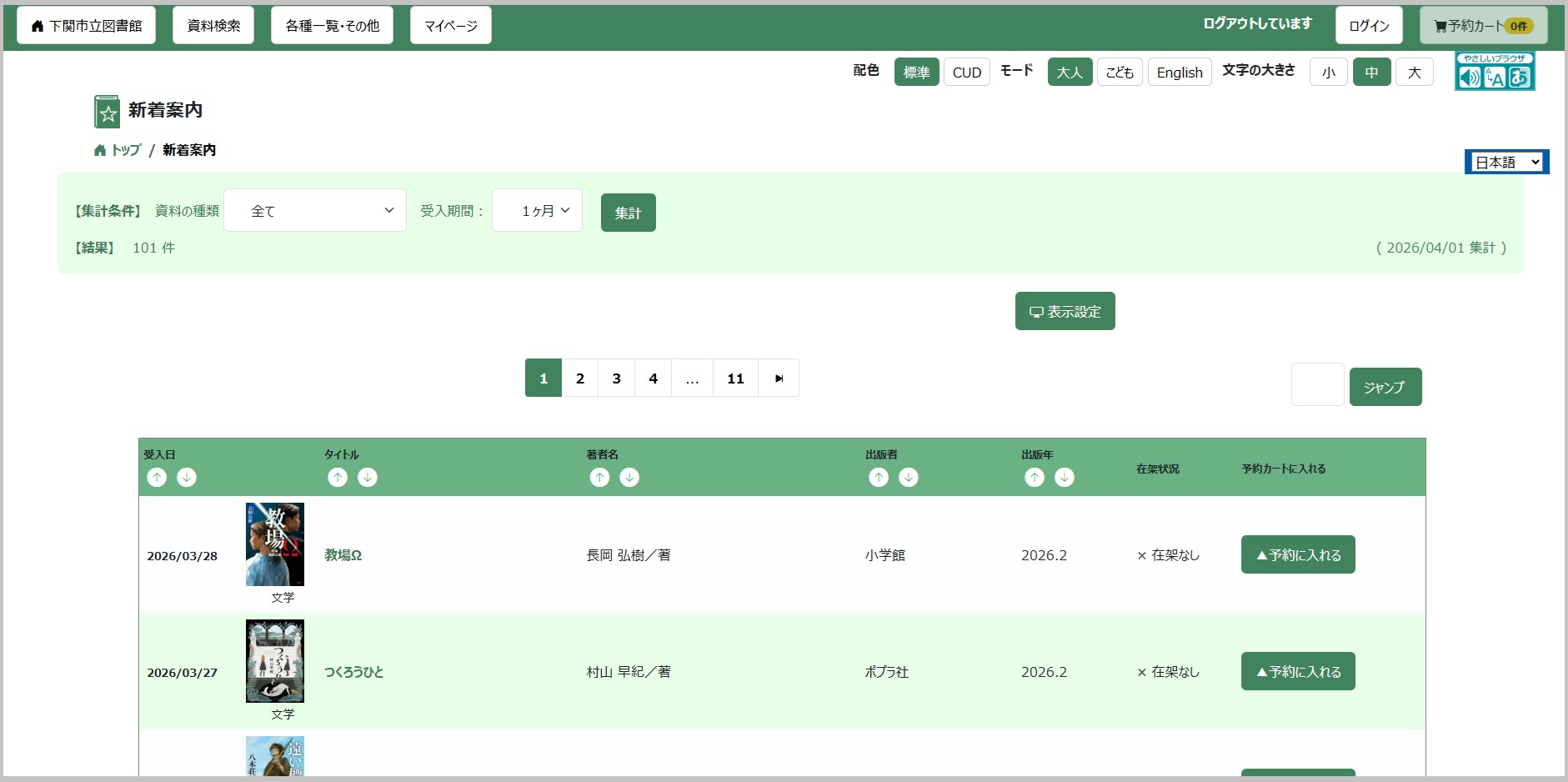1568x782 pixels.
Task: Sort 出版者 column descending
Action: tap(909, 477)
